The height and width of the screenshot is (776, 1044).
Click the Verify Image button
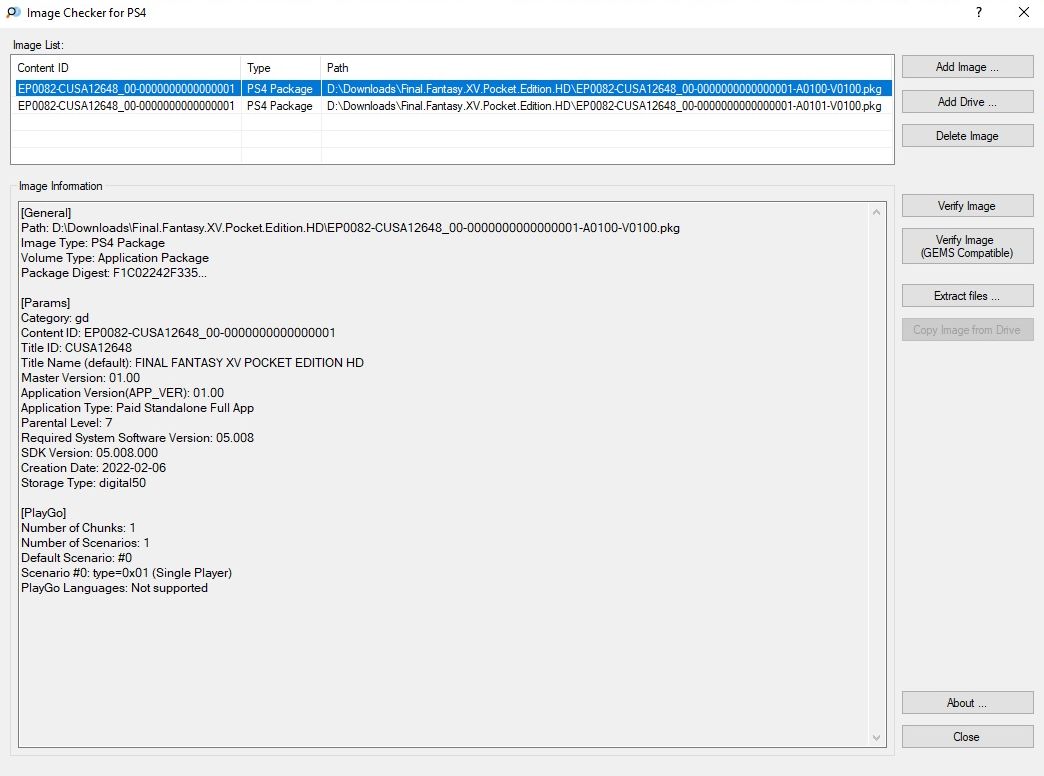967,206
